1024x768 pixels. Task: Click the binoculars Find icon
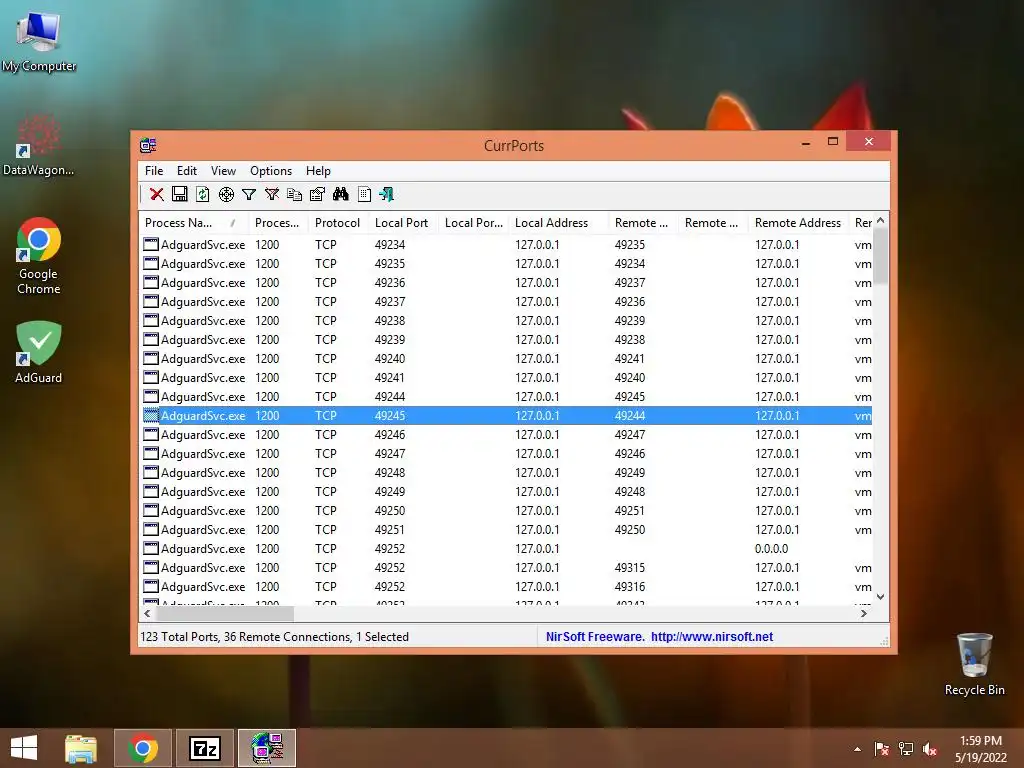(x=340, y=194)
